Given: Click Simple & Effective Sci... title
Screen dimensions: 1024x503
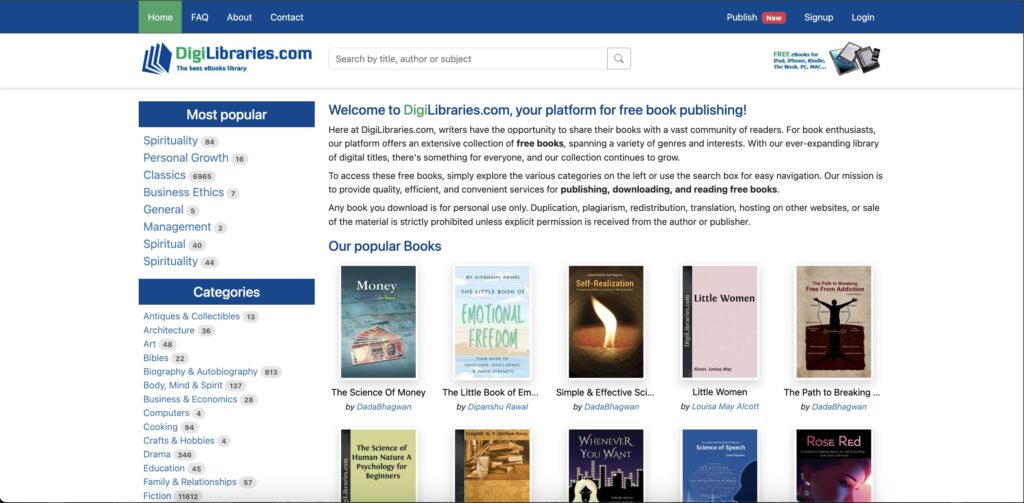Looking at the screenshot, I should point(605,393).
